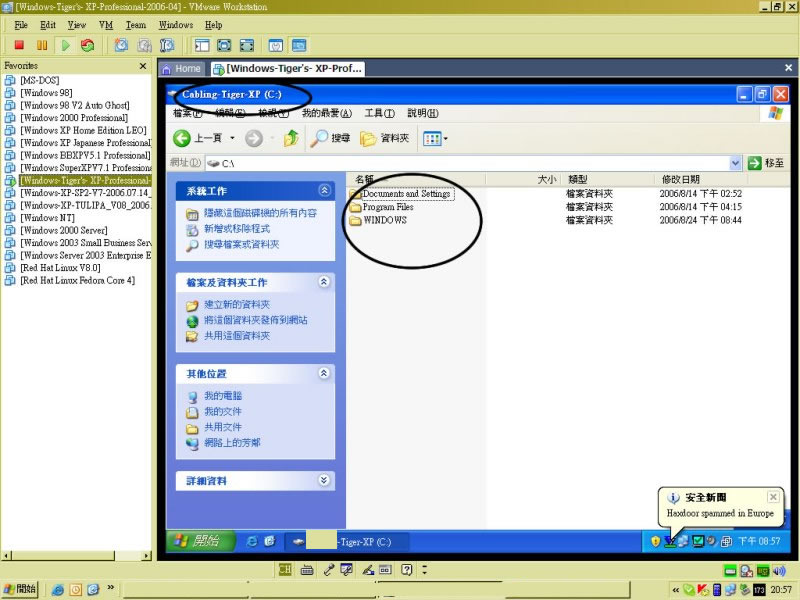Viewport: 800px width, 600px height.
Task: Click the 新增或移除程式 link
Action: (237, 229)
